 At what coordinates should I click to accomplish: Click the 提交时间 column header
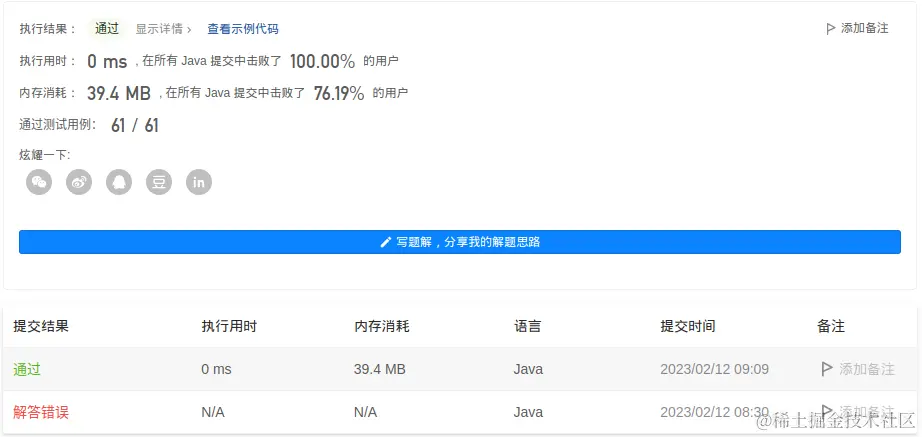pyautogui.click(x=688, y=326)
